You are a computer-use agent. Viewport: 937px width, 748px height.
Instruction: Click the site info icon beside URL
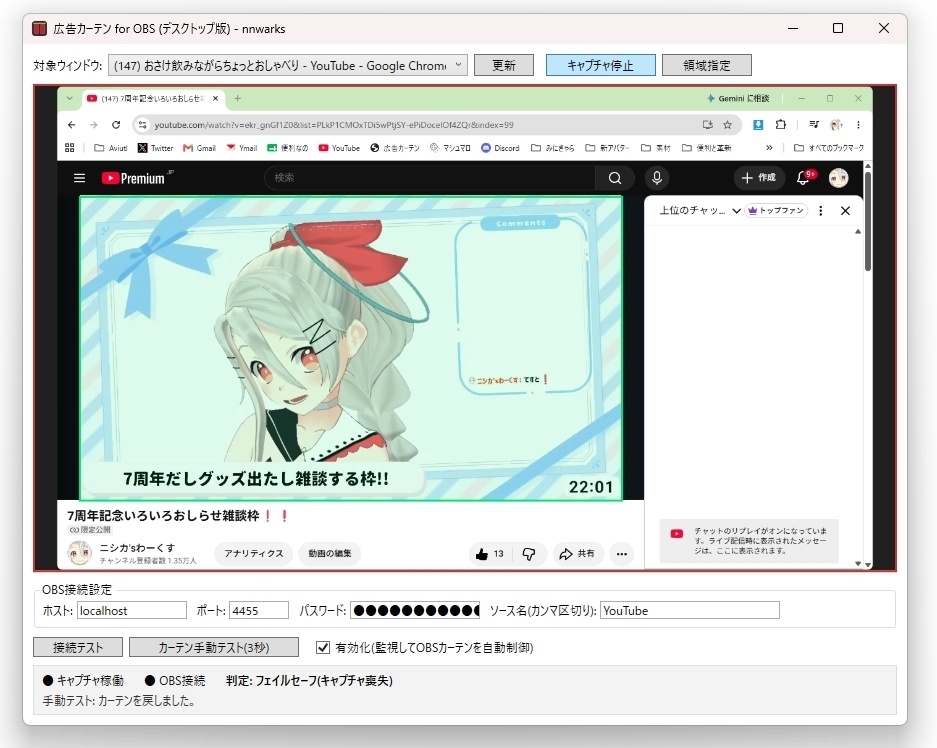coord(142,125)
